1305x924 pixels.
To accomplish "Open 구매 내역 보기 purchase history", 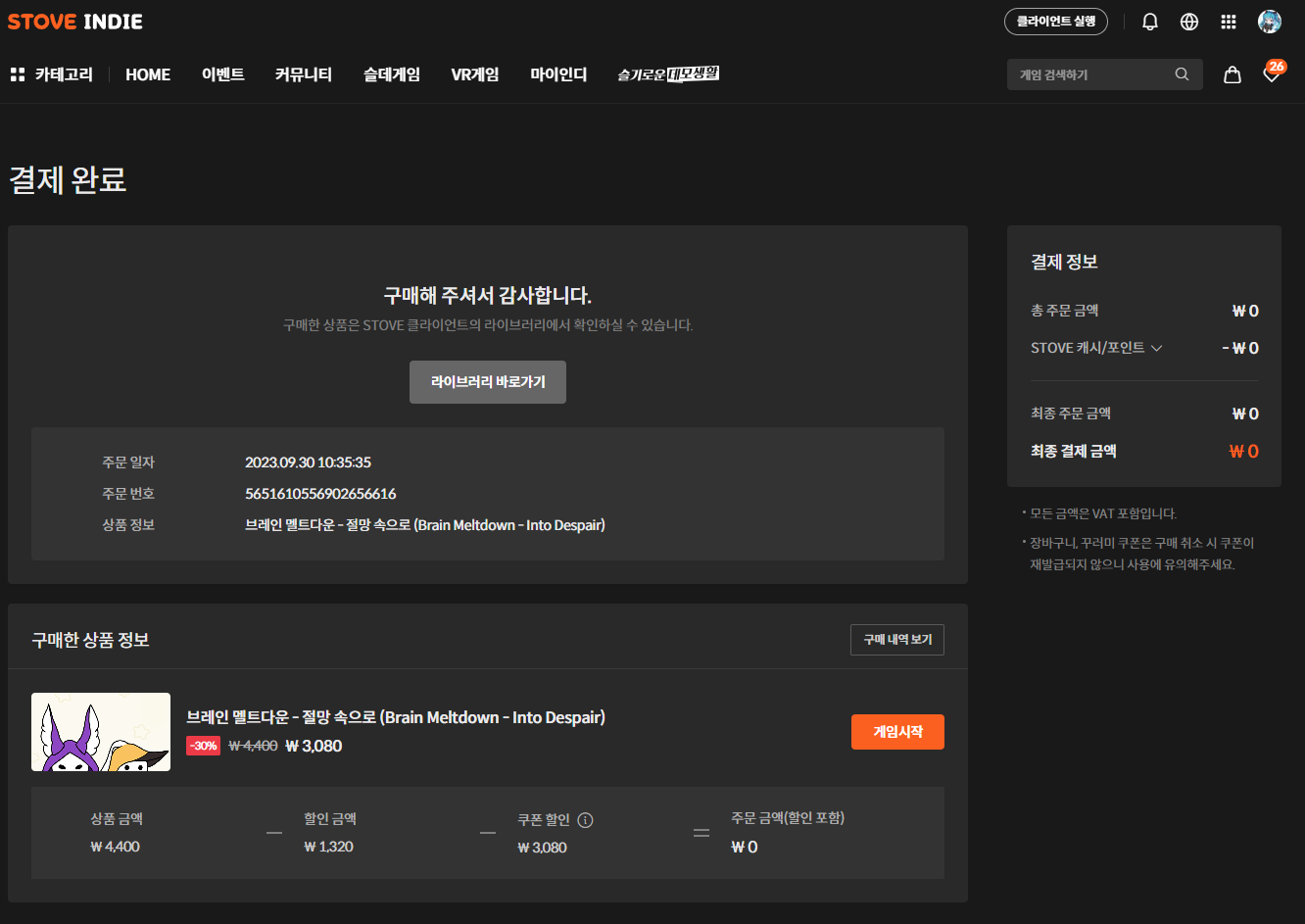I will (896, 639).
